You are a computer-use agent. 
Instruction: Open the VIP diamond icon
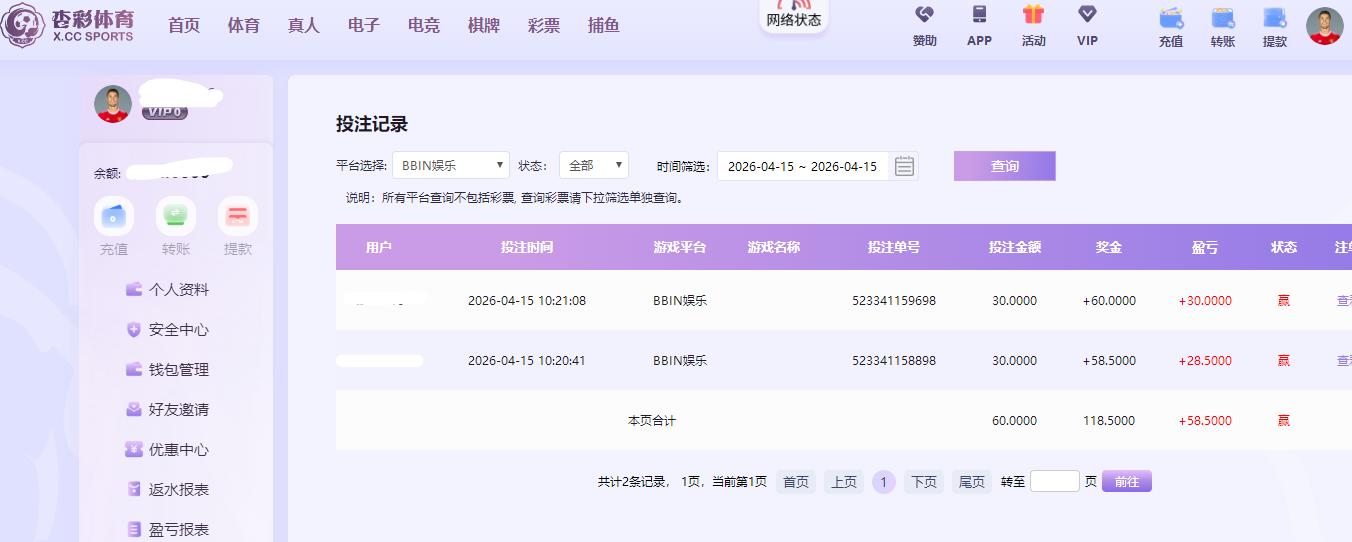pyautogui.click(x=1087, y=15)
